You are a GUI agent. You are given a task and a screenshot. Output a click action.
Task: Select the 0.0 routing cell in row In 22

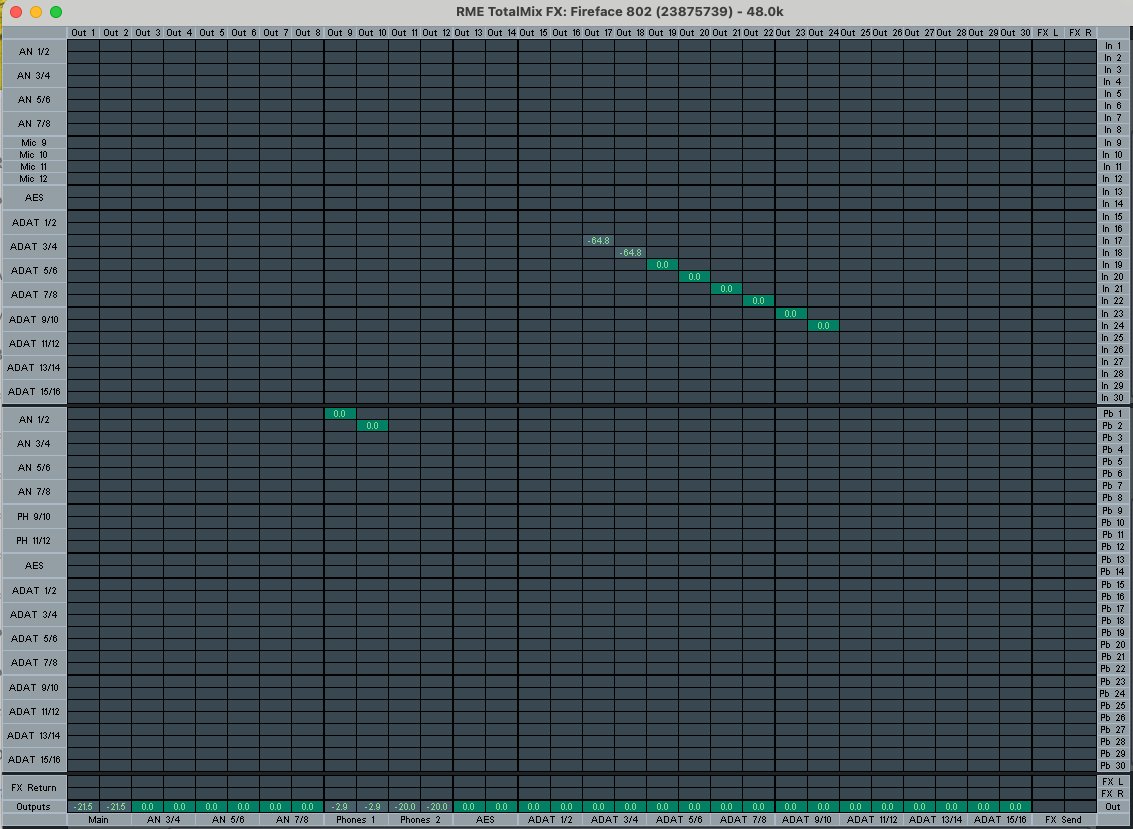758,301
